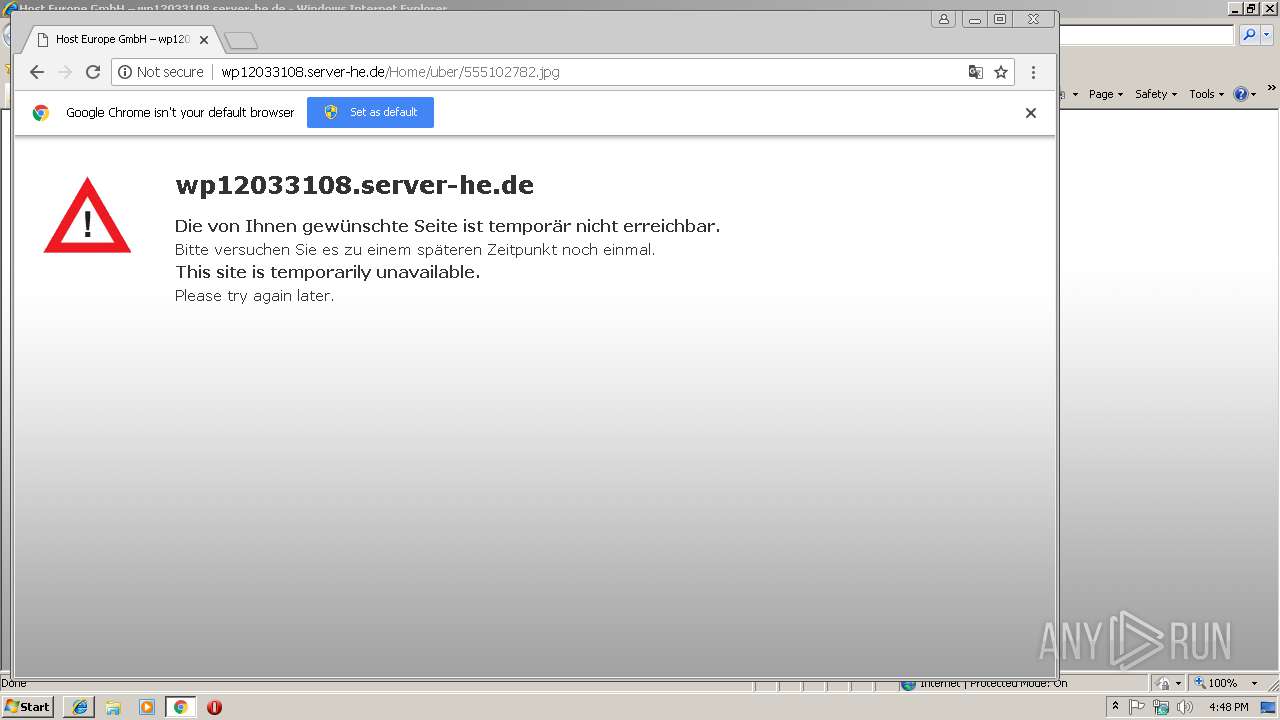The height and width of the screenshot is (720, 1280).
Task: Click the Action Center flag tray icon
Action: (1137, 707)
